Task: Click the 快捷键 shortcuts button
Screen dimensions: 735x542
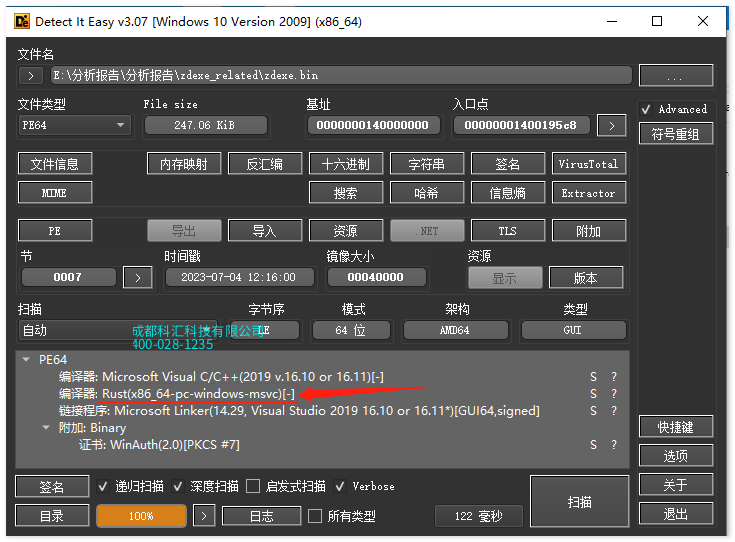Action: coord(675,427)
